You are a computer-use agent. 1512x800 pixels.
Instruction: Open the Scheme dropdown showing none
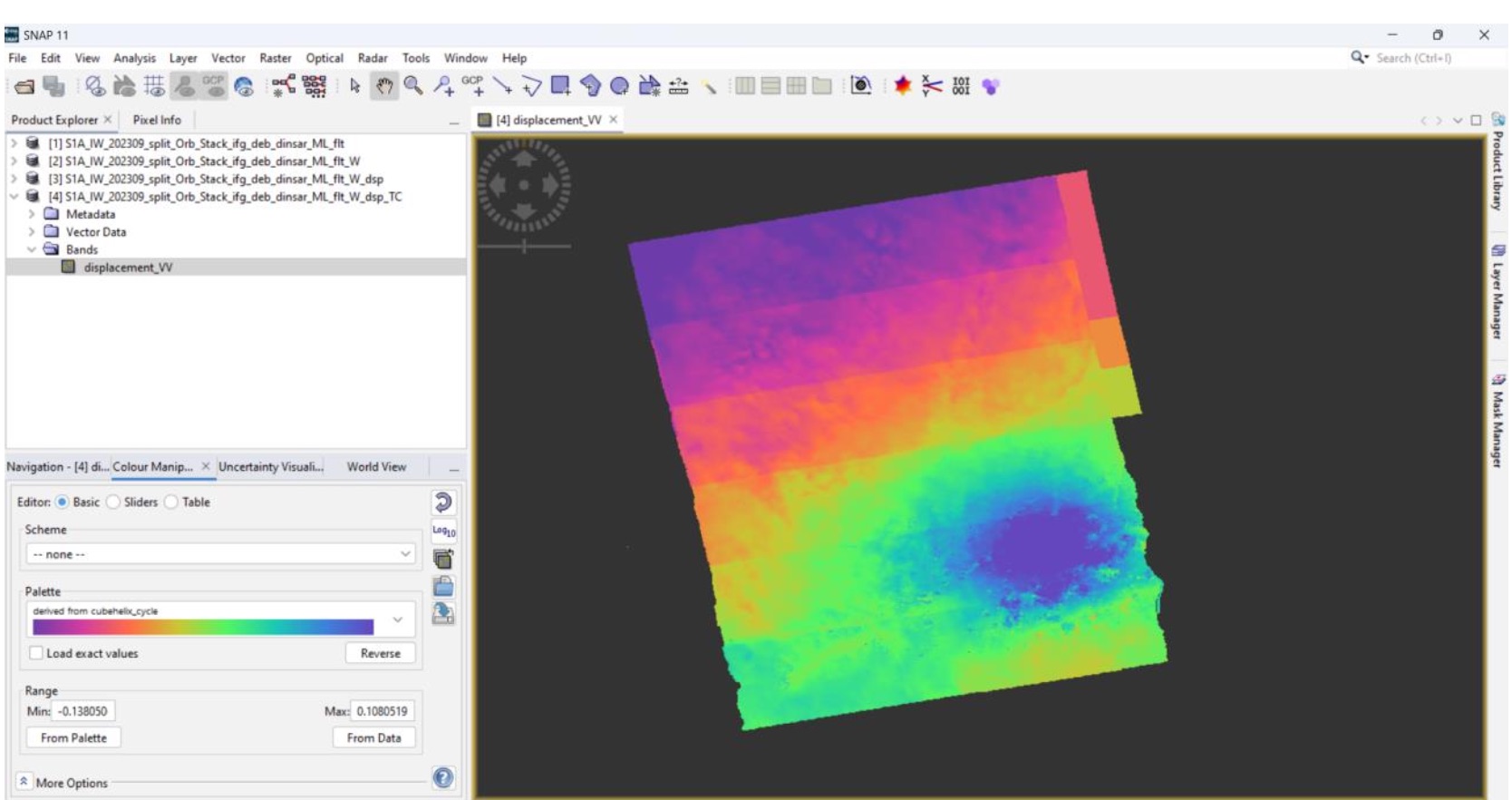point(220,554)
